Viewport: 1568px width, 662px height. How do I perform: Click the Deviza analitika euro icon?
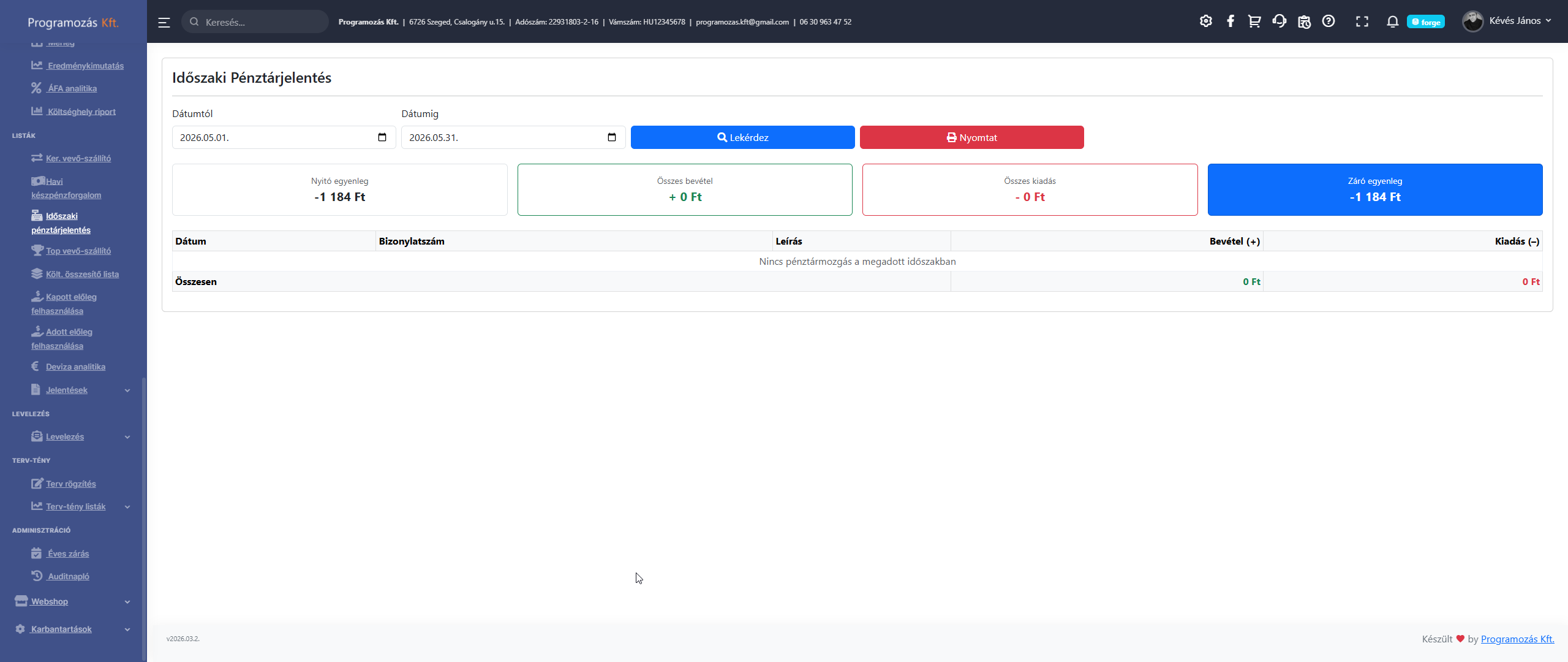35,366
